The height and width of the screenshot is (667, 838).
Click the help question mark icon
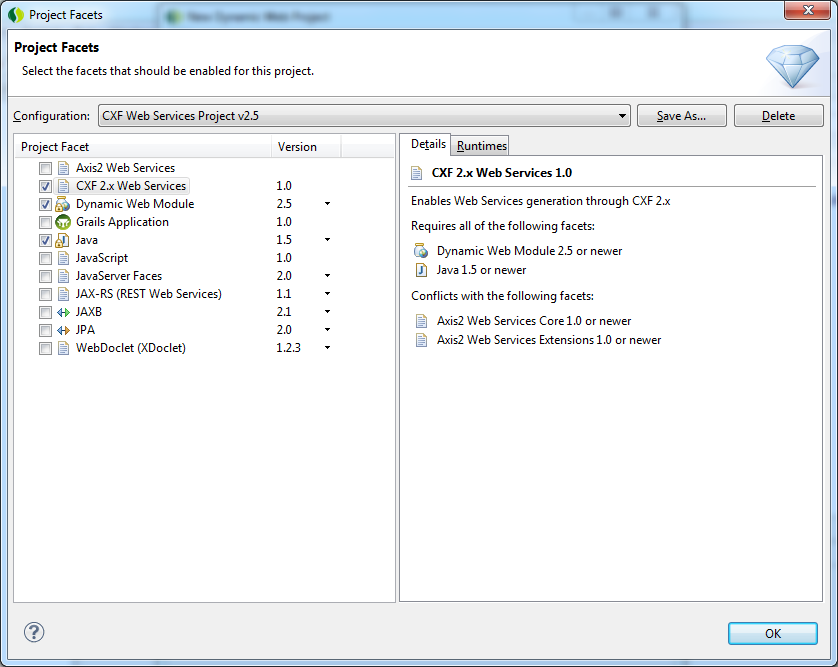coord(34,632)
